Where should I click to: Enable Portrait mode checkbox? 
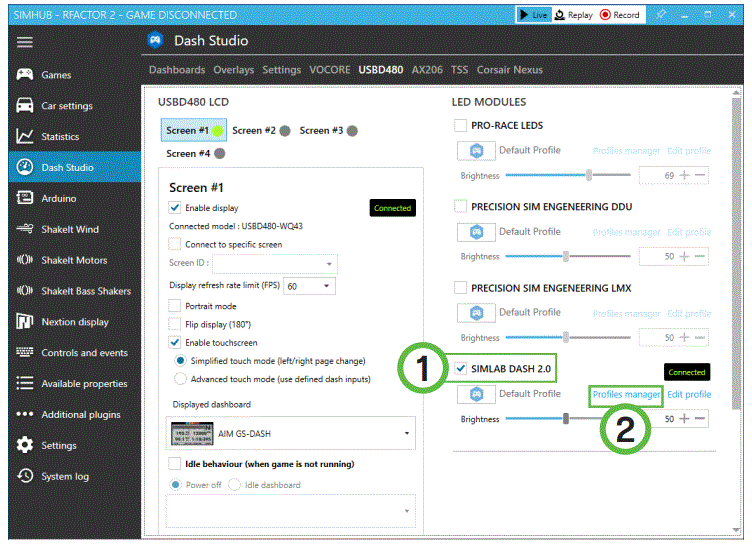(x=175, y=305)
